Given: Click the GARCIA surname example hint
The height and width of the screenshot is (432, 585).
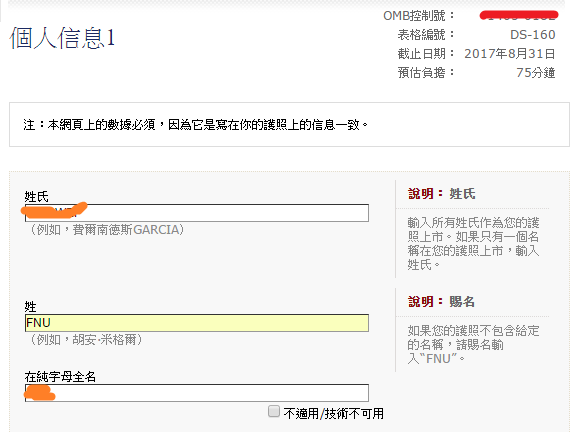Looking at the screenshot, I should point(107,229).
